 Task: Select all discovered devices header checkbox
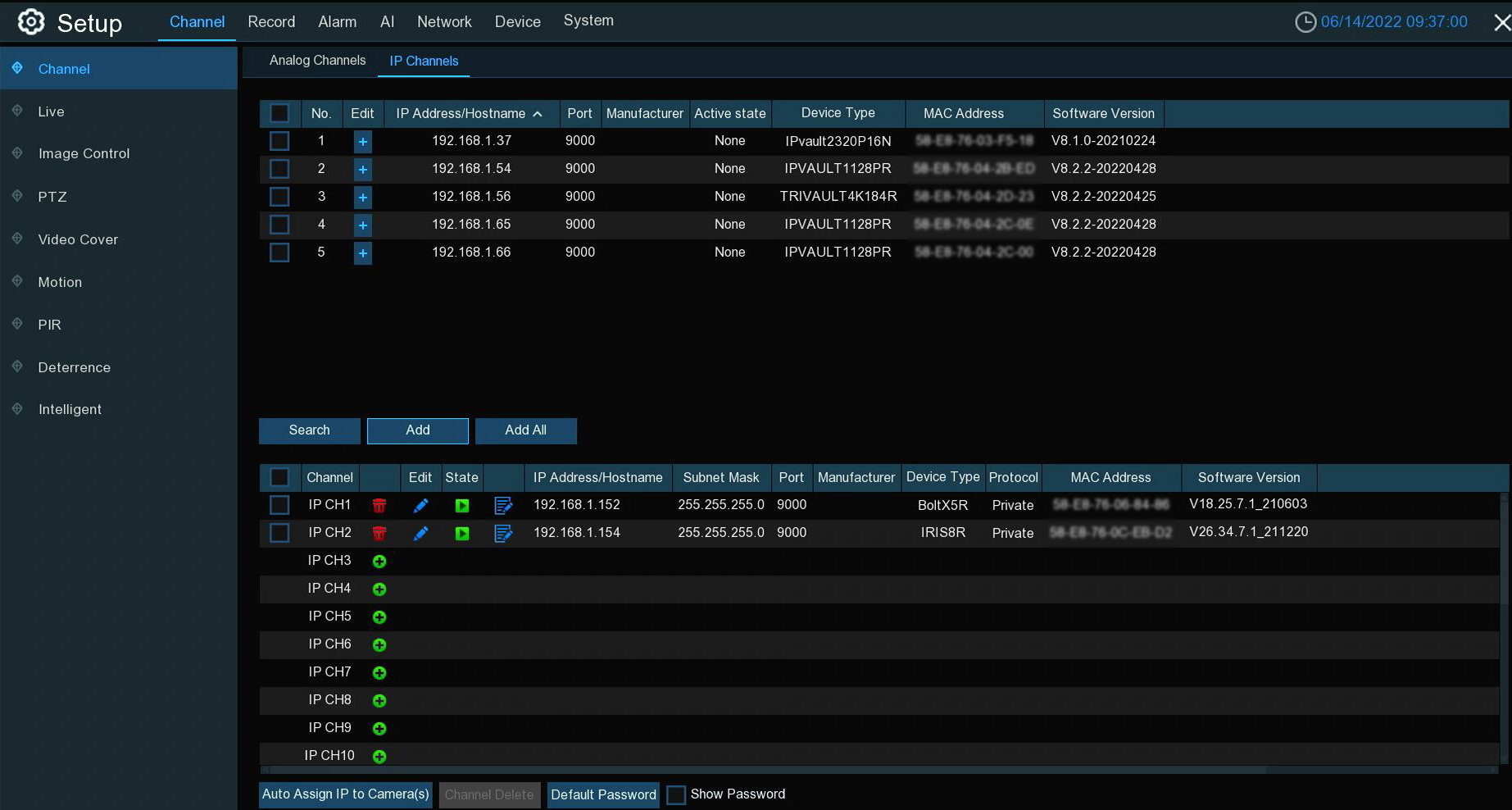[279, 113]
